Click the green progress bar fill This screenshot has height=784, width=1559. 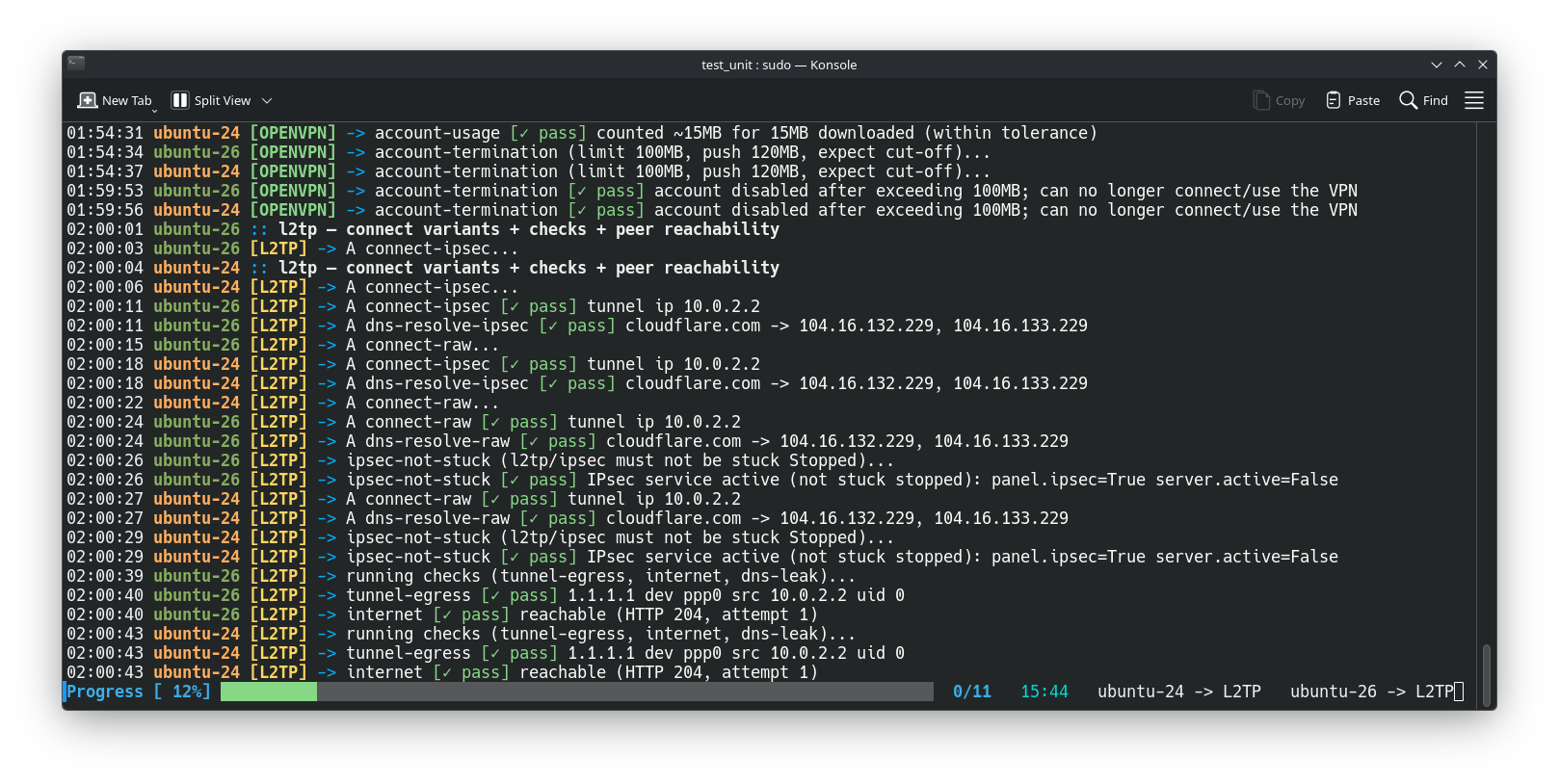pyautogui.click(x=269, y=692)
